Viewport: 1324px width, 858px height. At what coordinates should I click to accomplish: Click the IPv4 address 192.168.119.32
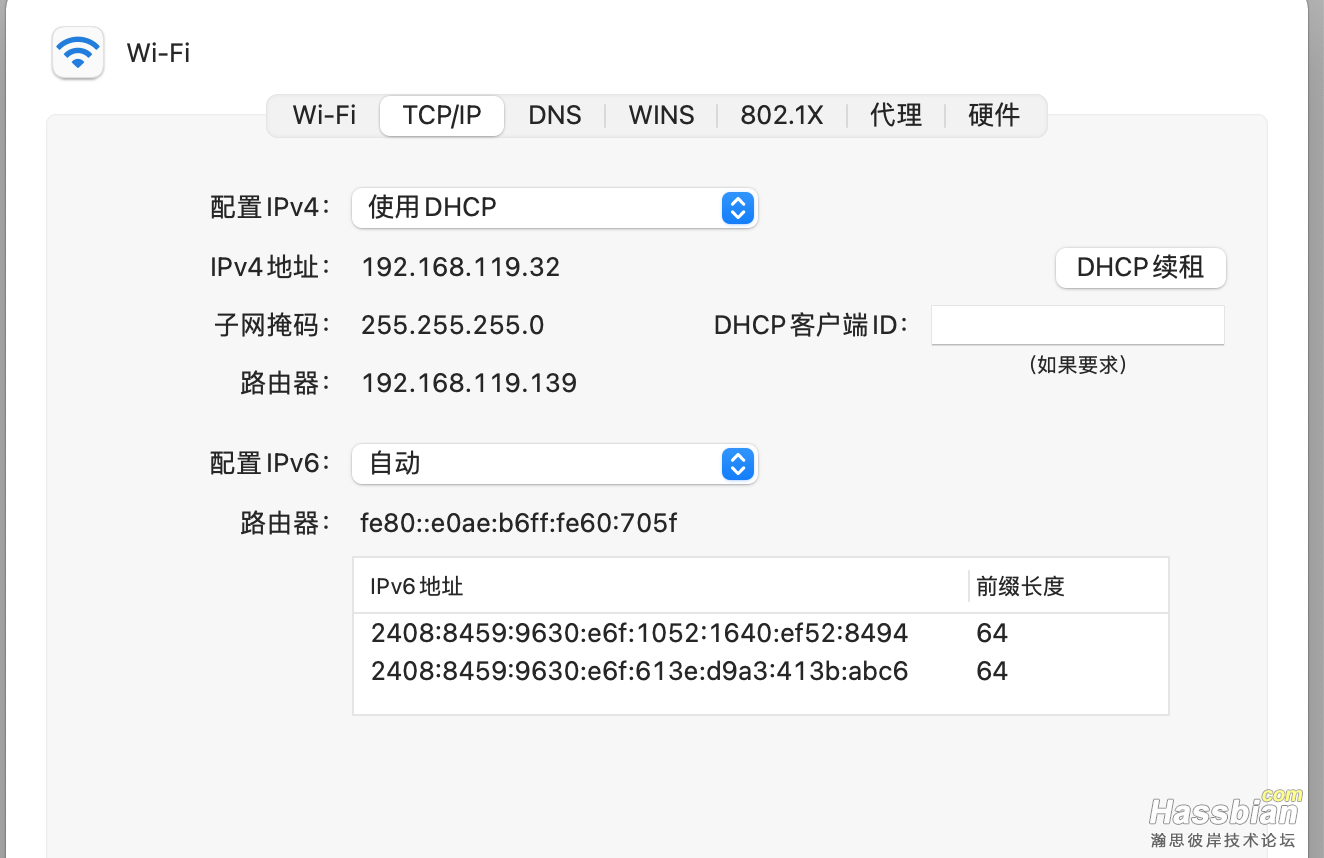[x=461, y=267]
